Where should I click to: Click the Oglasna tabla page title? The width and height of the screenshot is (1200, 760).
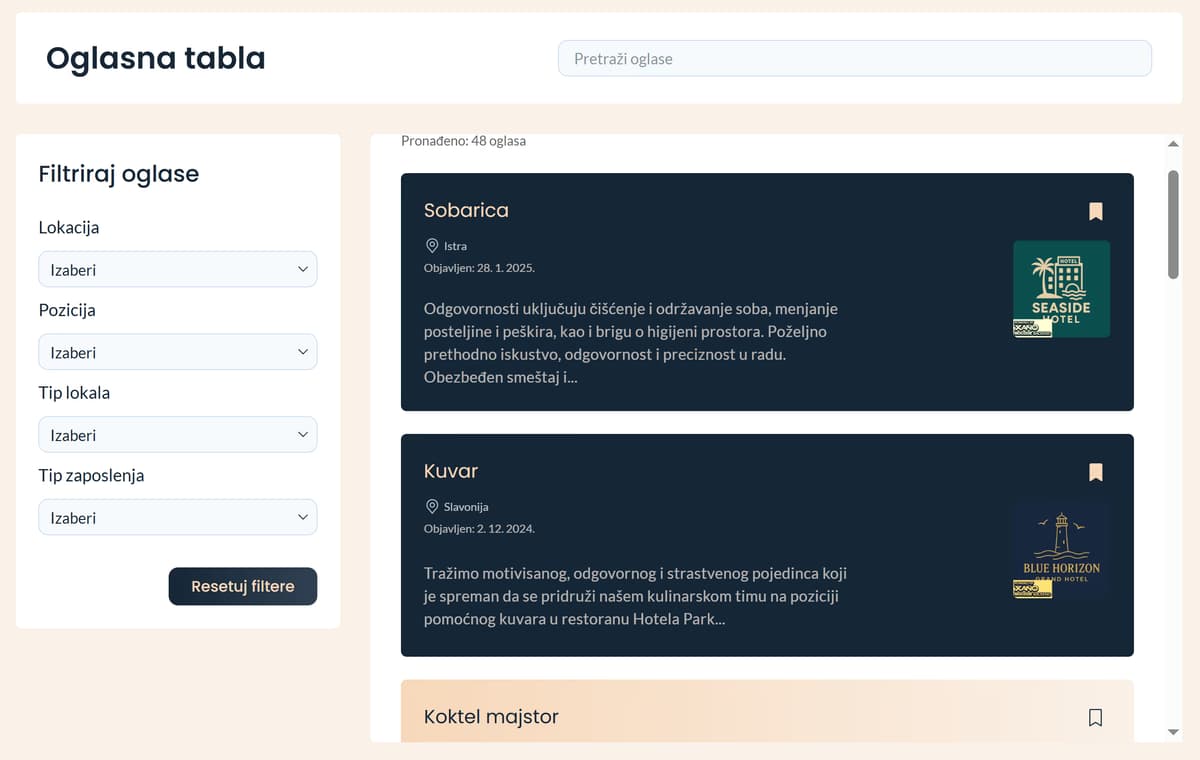point(156,59)
